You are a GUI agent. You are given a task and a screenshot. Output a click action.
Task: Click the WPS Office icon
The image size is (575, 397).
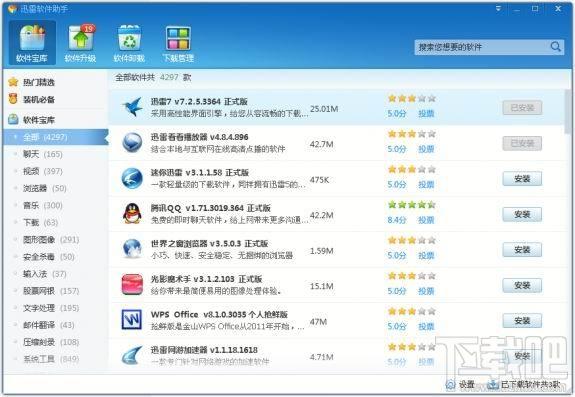pyautogui.click(x=132, y=320)
